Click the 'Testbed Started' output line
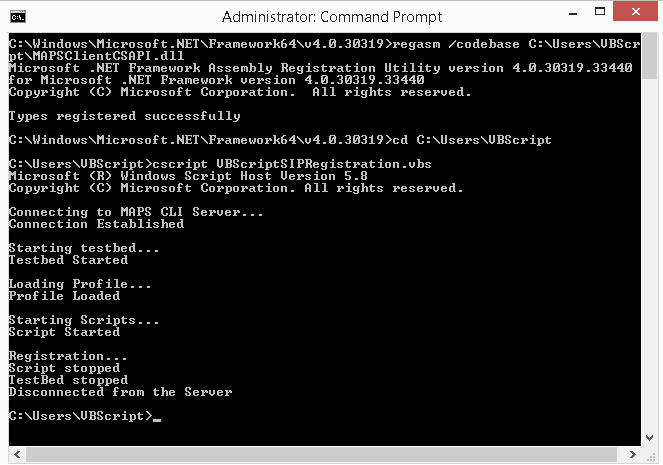Image resolution: width=663 pixels, height=465 pixels. click(68, 260)
